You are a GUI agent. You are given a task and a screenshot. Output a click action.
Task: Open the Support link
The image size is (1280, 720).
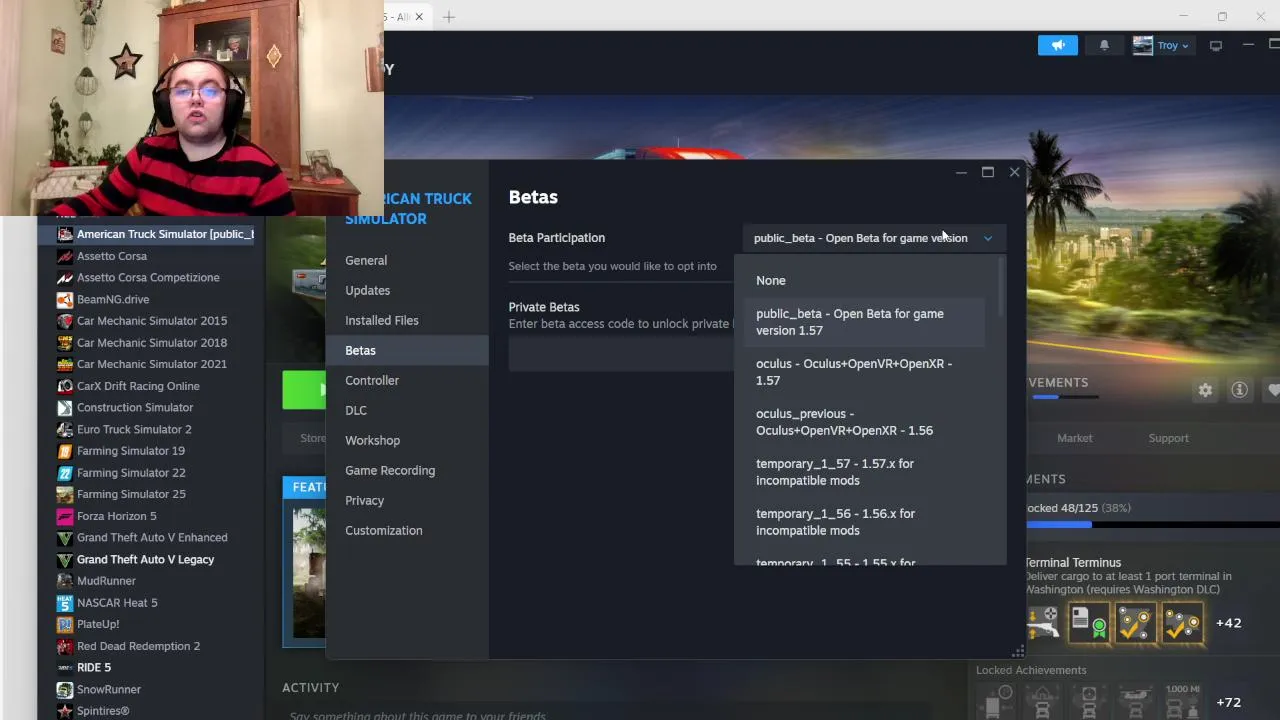point(1168,438)
